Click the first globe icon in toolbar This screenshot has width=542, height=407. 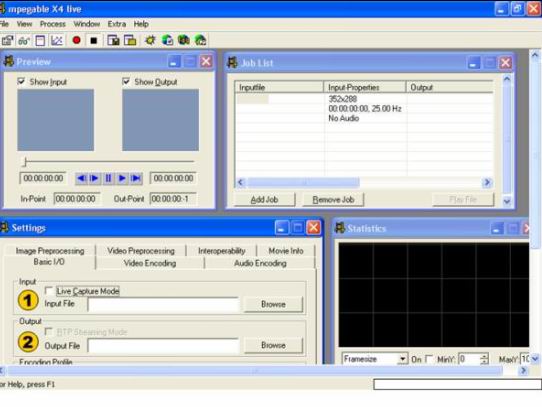[167, 40]
